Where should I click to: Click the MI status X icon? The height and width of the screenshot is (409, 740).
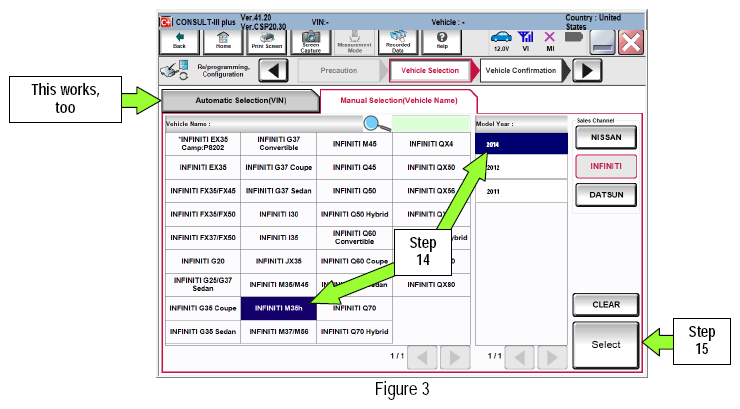[x=550, y=42]
